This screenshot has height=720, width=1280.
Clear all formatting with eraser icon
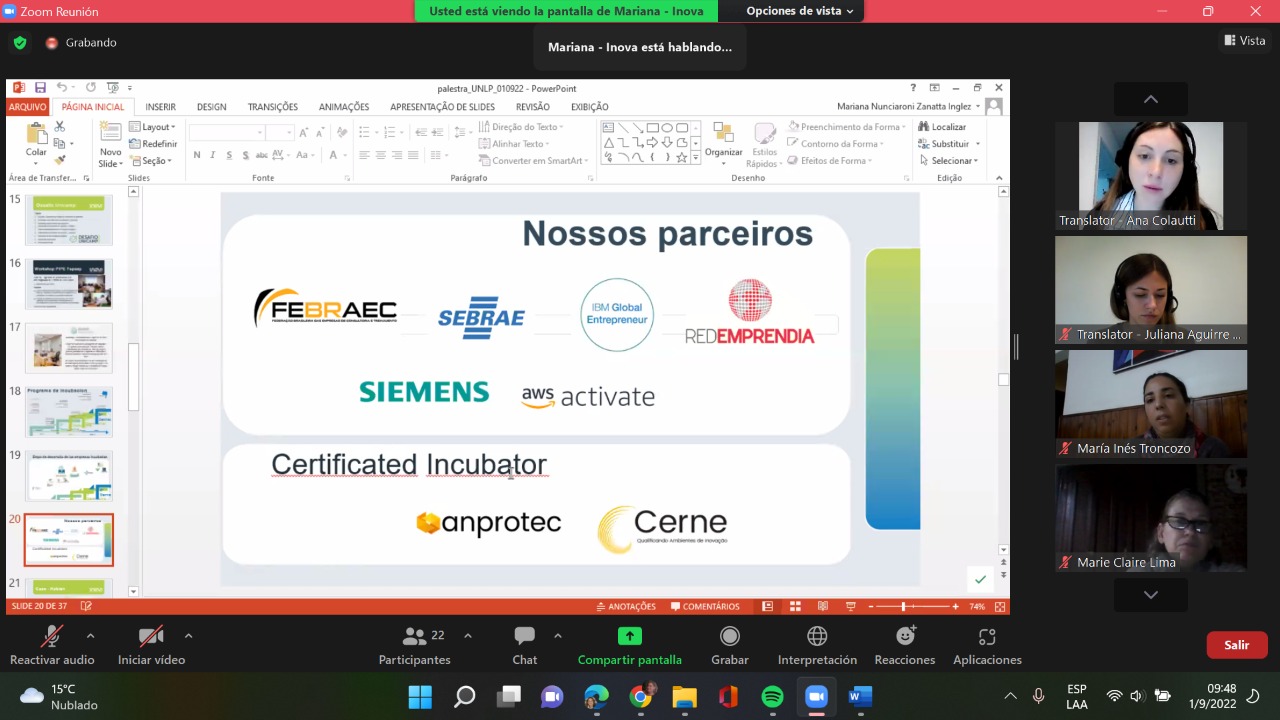[342, 132]
